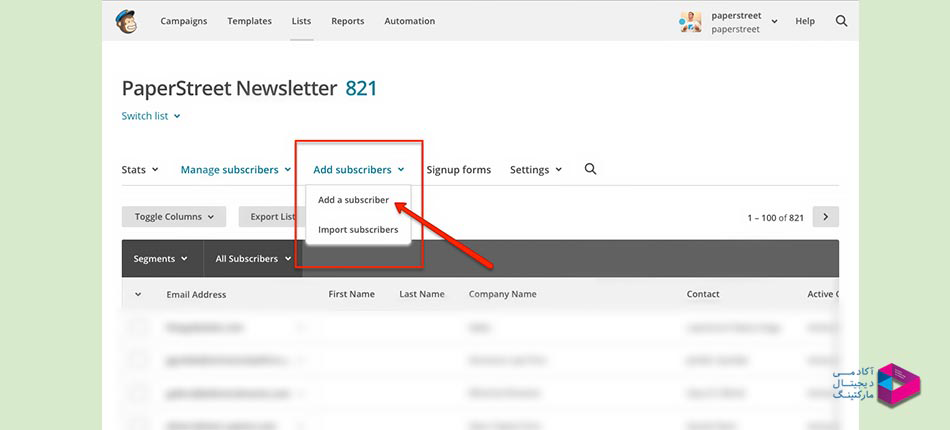950x430 pixels.
Task: Collapse the Add subscribers dropdown
Action: tap(359, 170)
